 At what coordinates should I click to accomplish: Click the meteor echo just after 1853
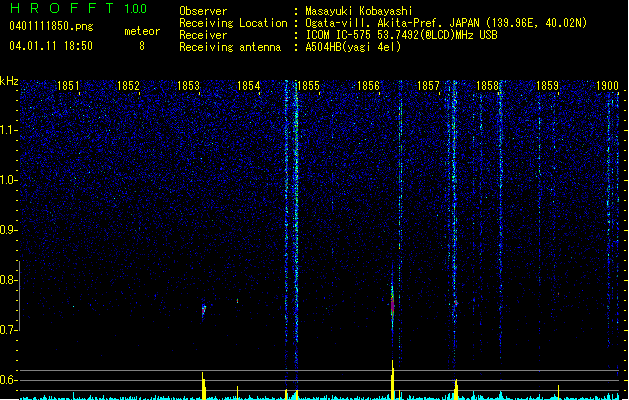pyautogui.click(x=204, y=310)
